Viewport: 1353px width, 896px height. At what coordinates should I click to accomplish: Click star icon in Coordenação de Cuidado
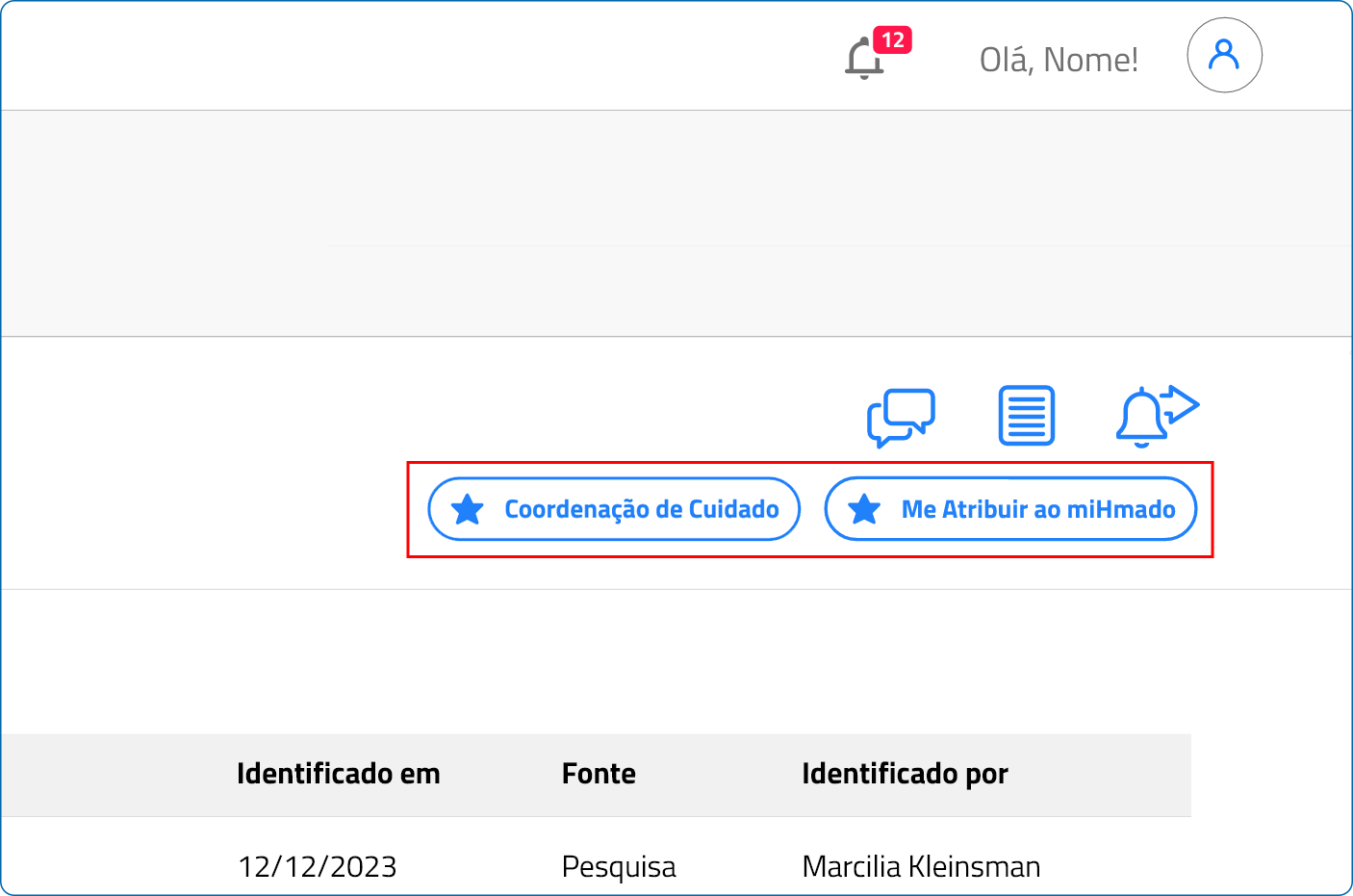[468, 509]
